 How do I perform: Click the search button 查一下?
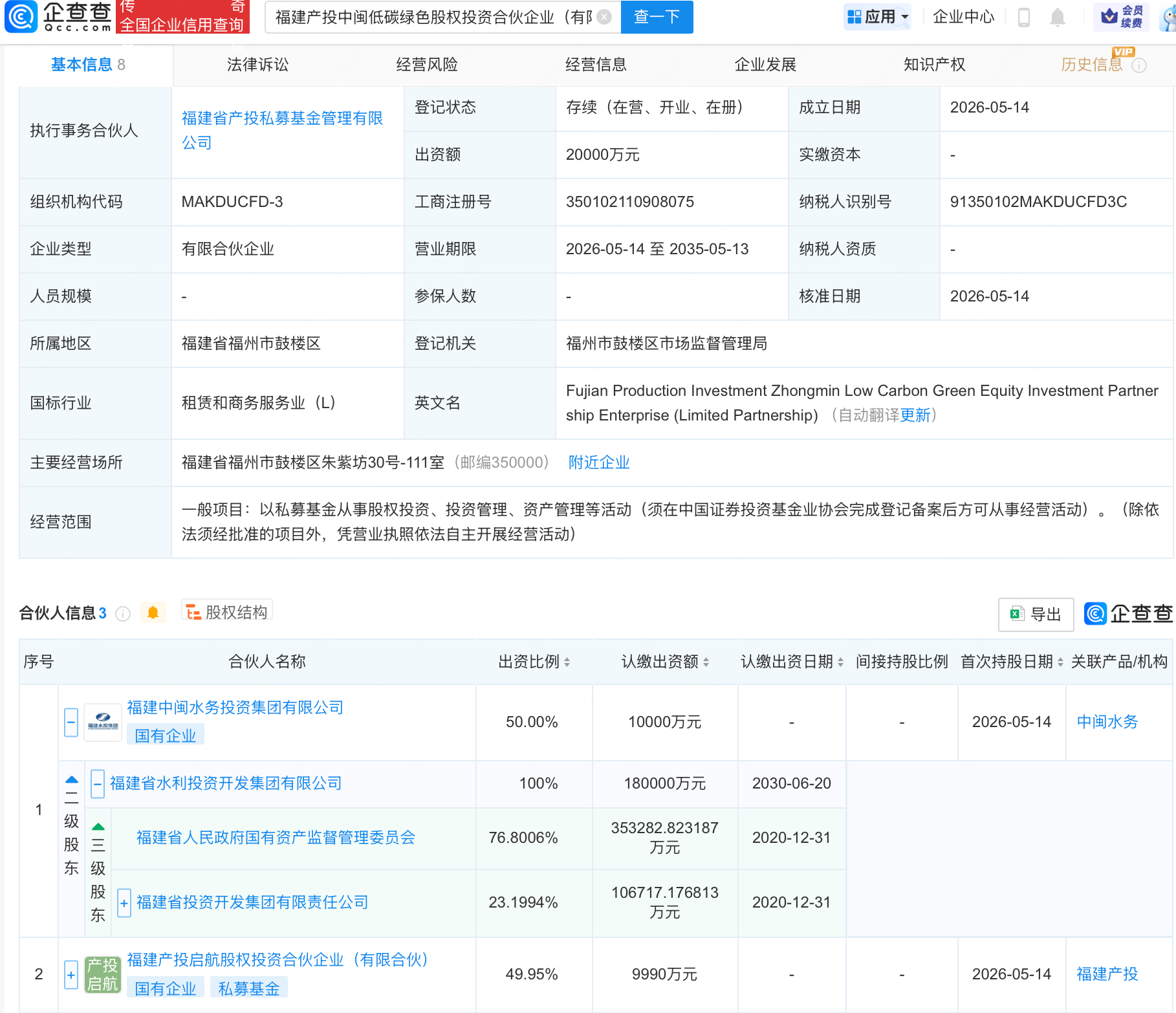(x=657, y=17)
